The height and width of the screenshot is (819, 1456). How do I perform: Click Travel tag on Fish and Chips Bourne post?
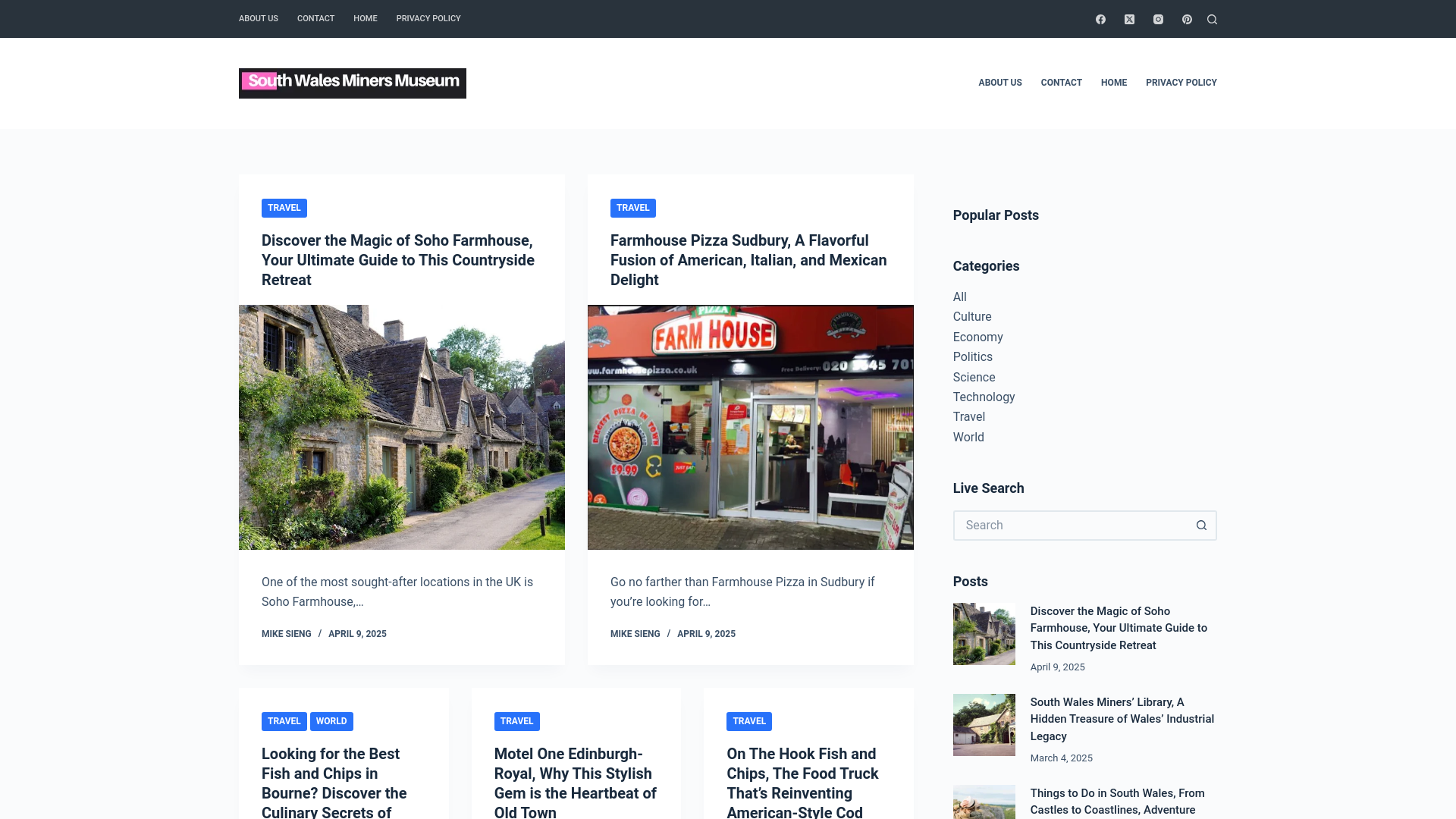[284, 721]
